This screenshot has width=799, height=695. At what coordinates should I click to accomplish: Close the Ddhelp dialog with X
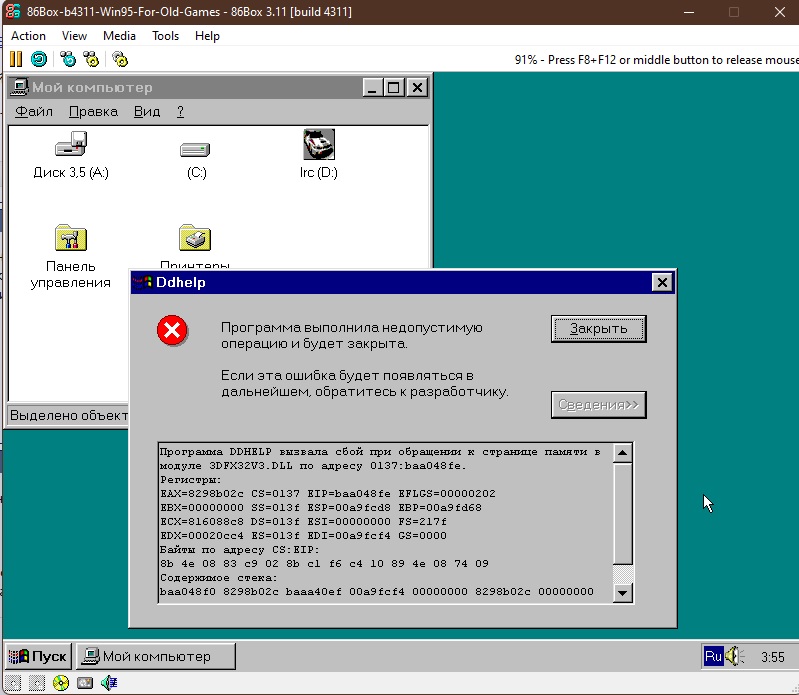[662, 282]
